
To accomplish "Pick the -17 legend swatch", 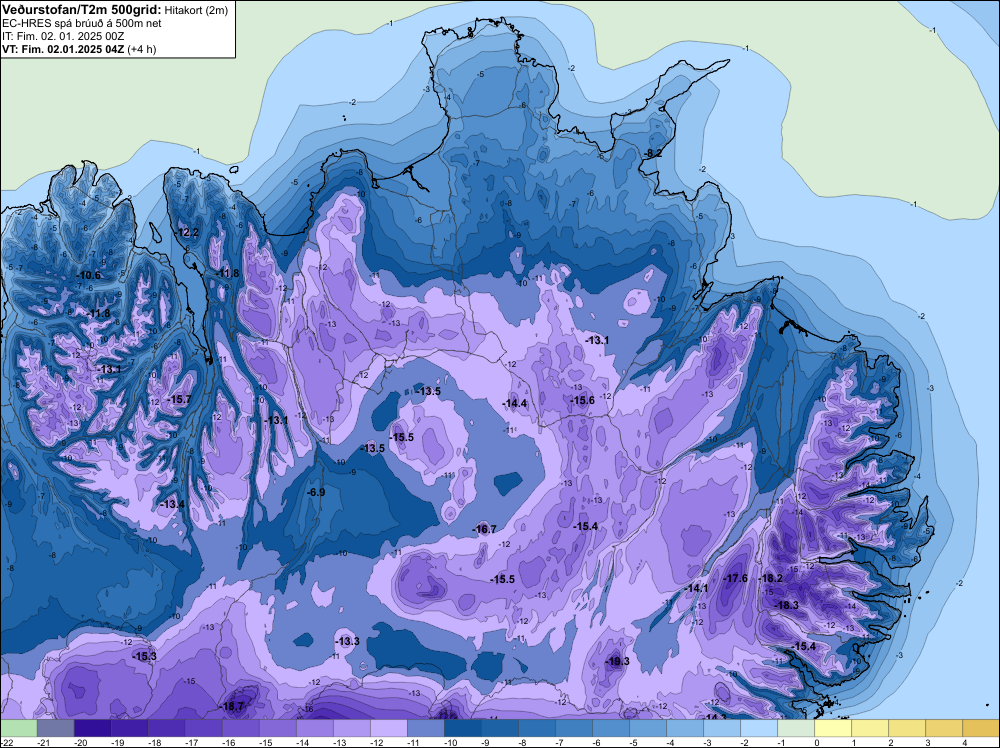I will [x=204, y=728].
